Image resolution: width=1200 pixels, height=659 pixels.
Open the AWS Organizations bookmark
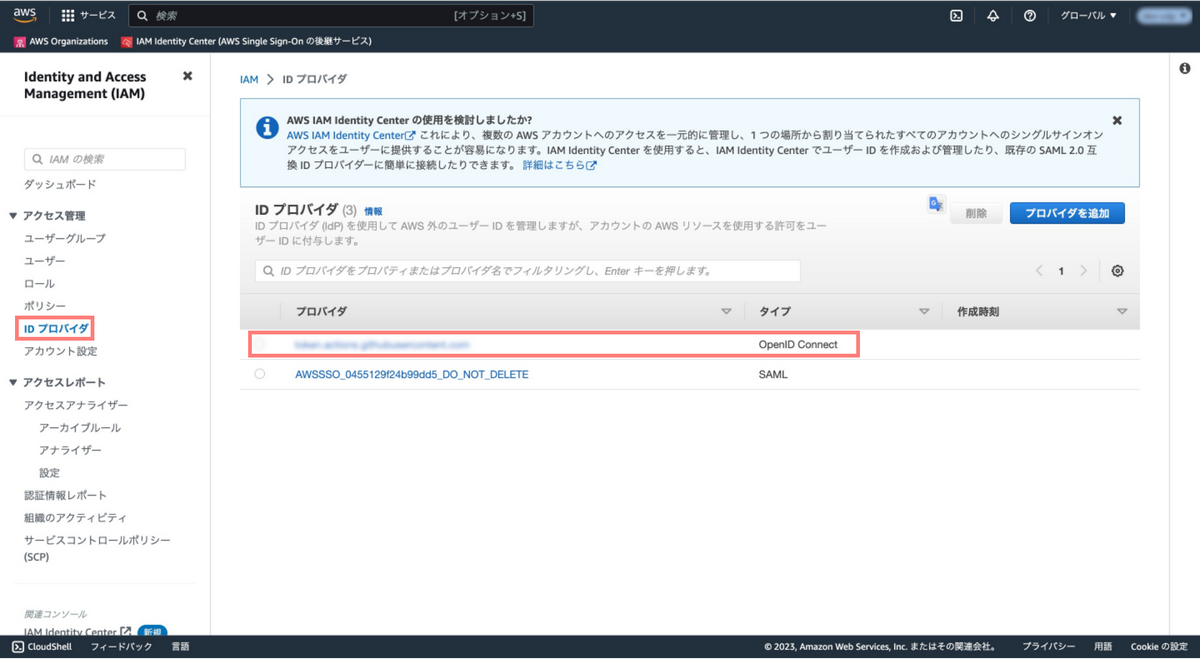61,42
